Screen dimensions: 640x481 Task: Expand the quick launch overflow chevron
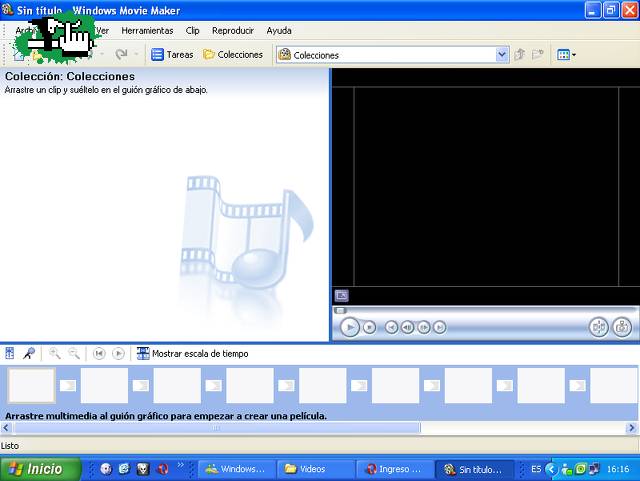coord(180,465)
